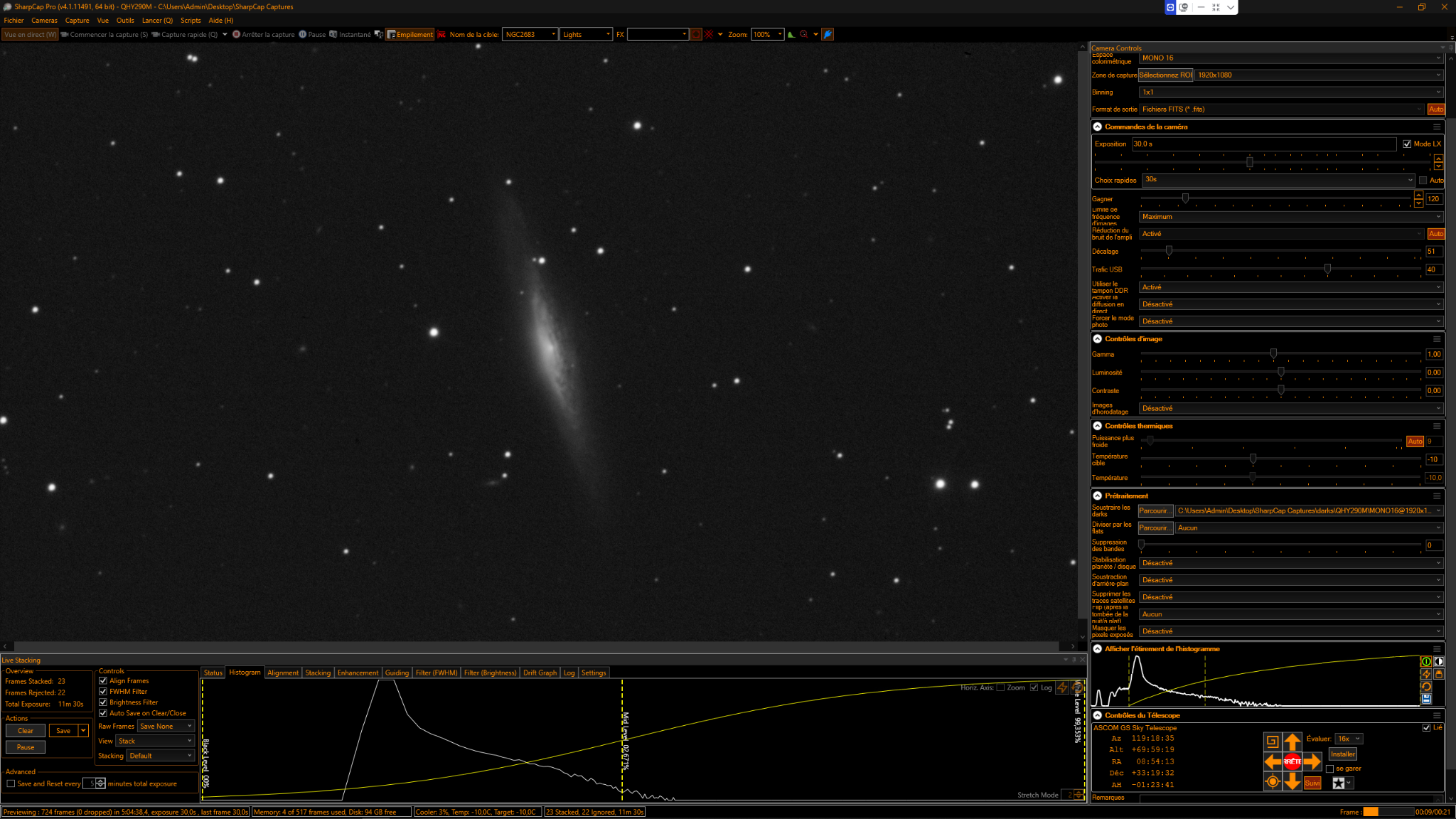The image size is (1456, 819).
Task: Collapse the Prétraitement section
Action: click(x=1098, y=496)
